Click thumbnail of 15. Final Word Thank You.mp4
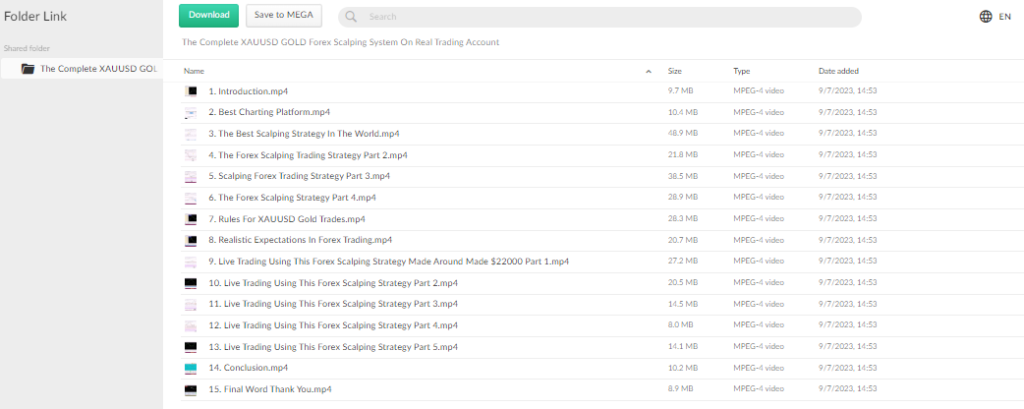 coord(191,390)
